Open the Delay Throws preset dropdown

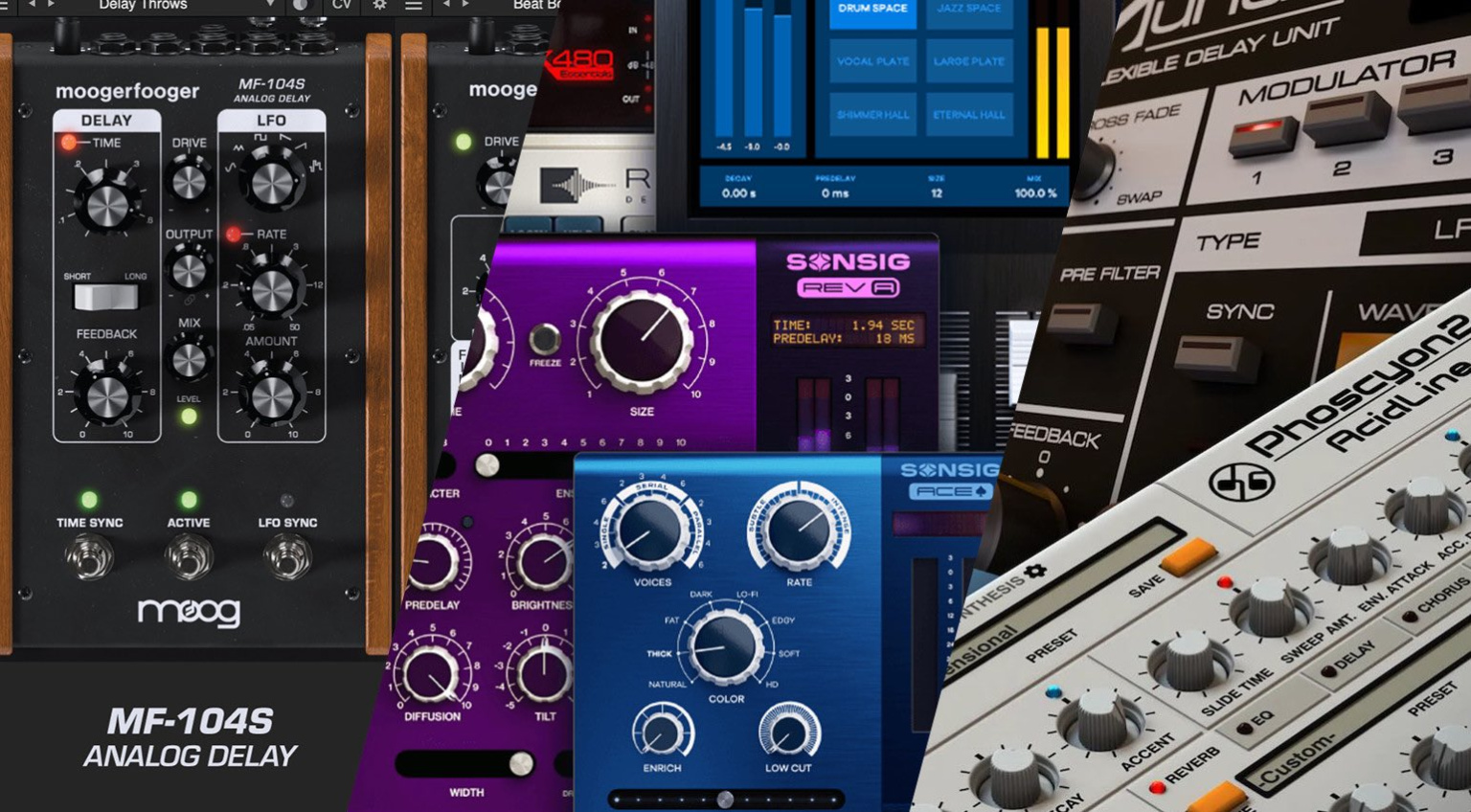pos(269,6)
